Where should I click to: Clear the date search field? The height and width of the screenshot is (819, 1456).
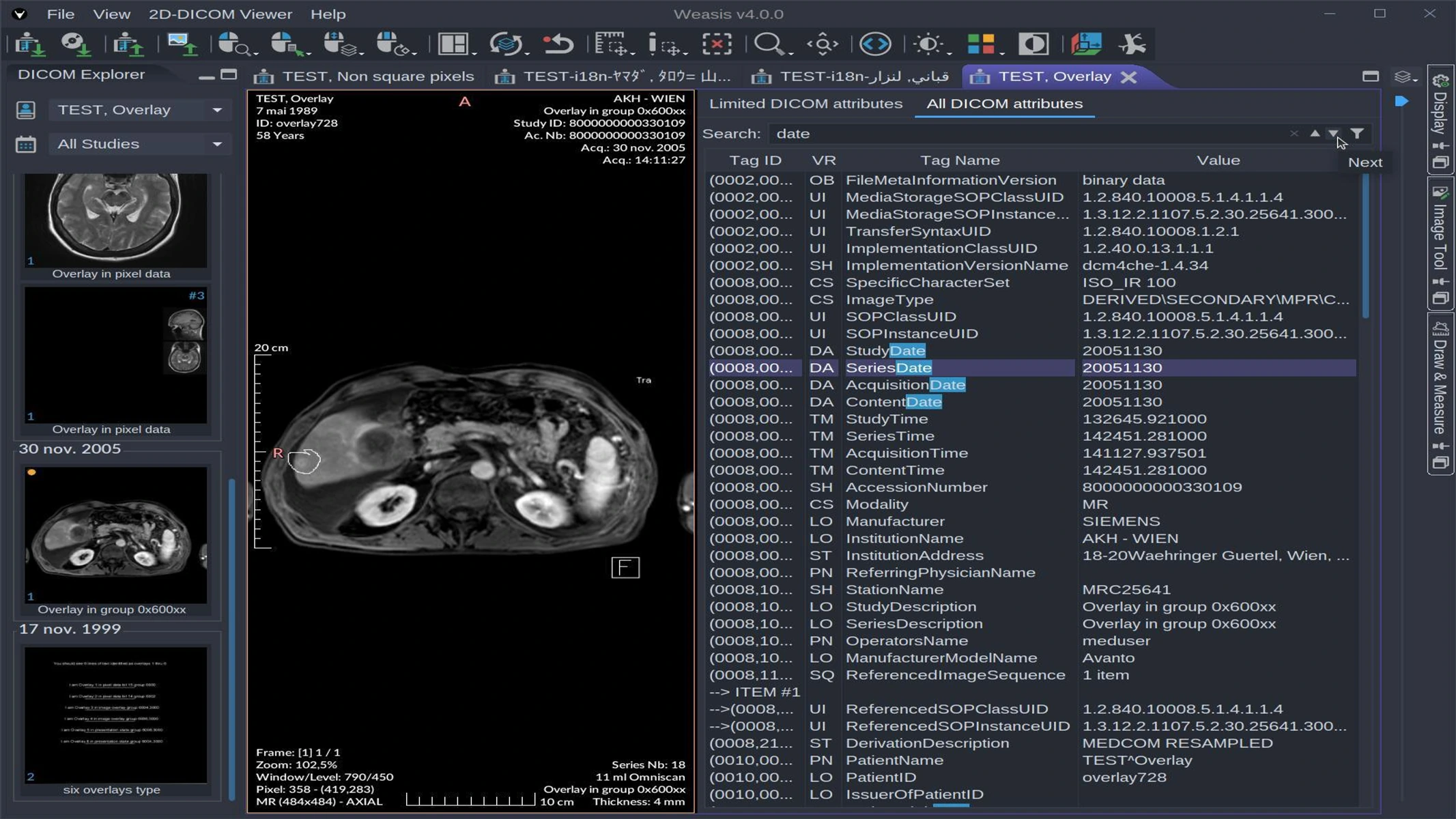(x=1296, y=133)
